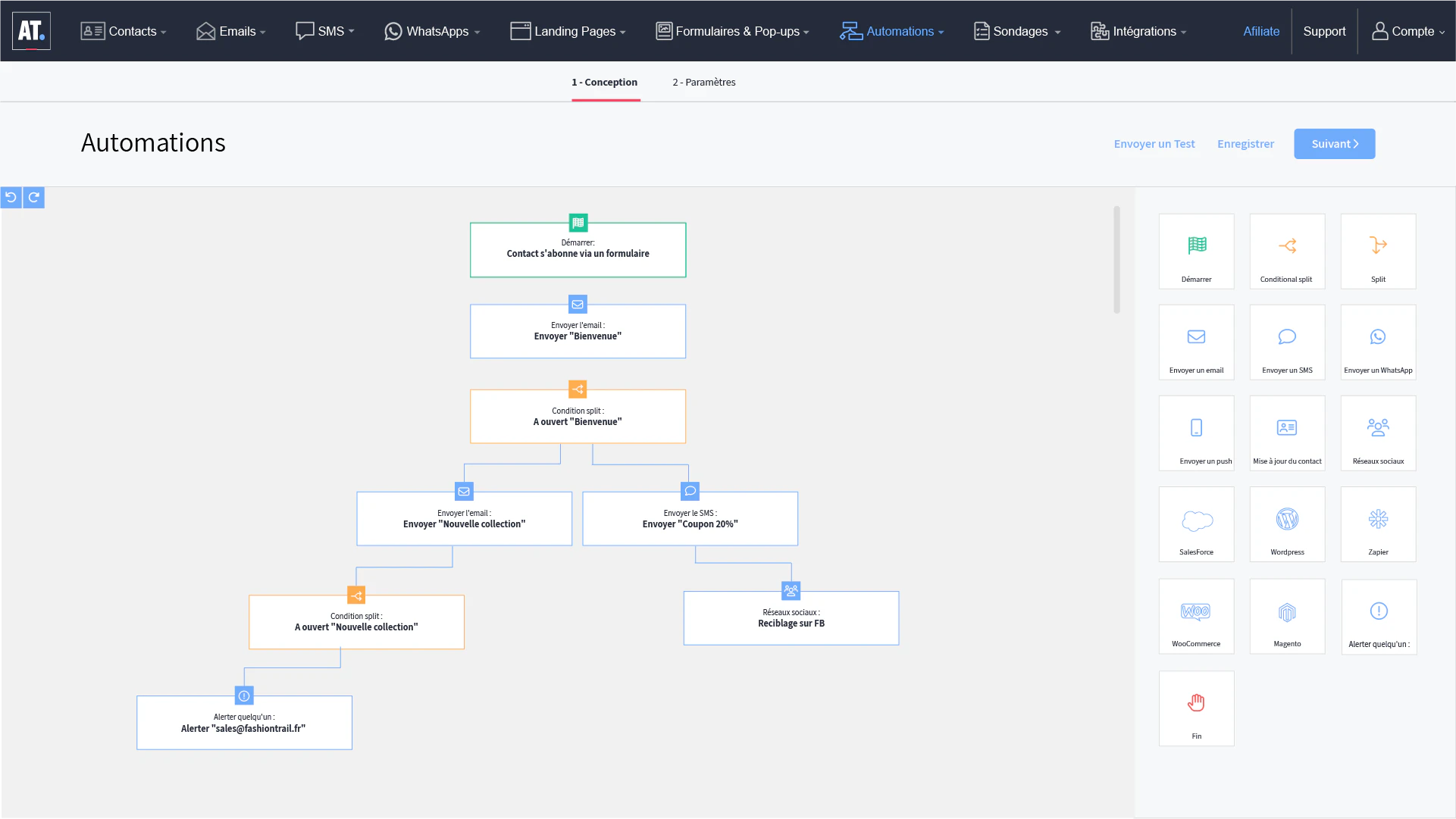Open the Sondages dropdown menu
The image size is (1456, 819).
pos(1017,31)
